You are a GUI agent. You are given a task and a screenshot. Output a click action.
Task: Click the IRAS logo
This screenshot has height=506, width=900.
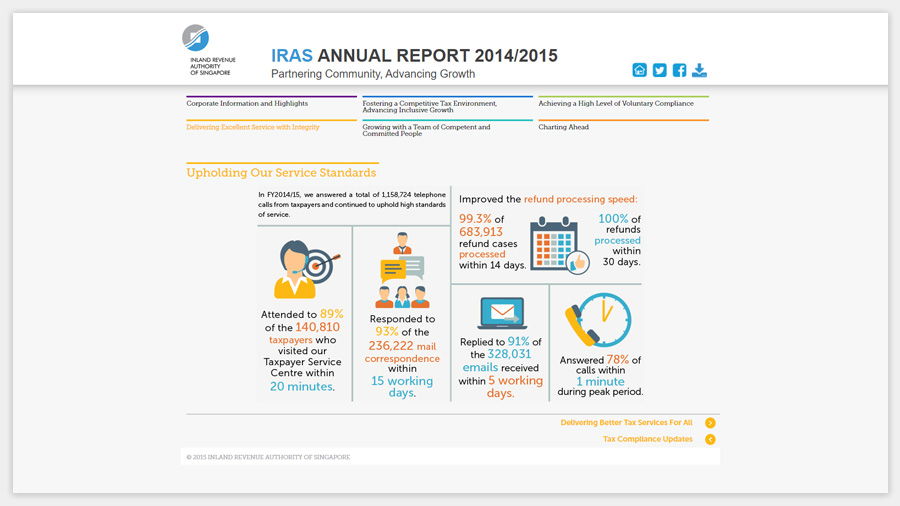point(209,50)
